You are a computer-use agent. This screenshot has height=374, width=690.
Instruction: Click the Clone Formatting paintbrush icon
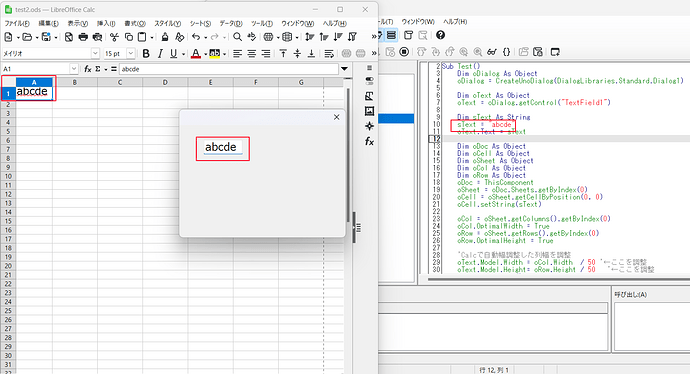click(165, 37)
